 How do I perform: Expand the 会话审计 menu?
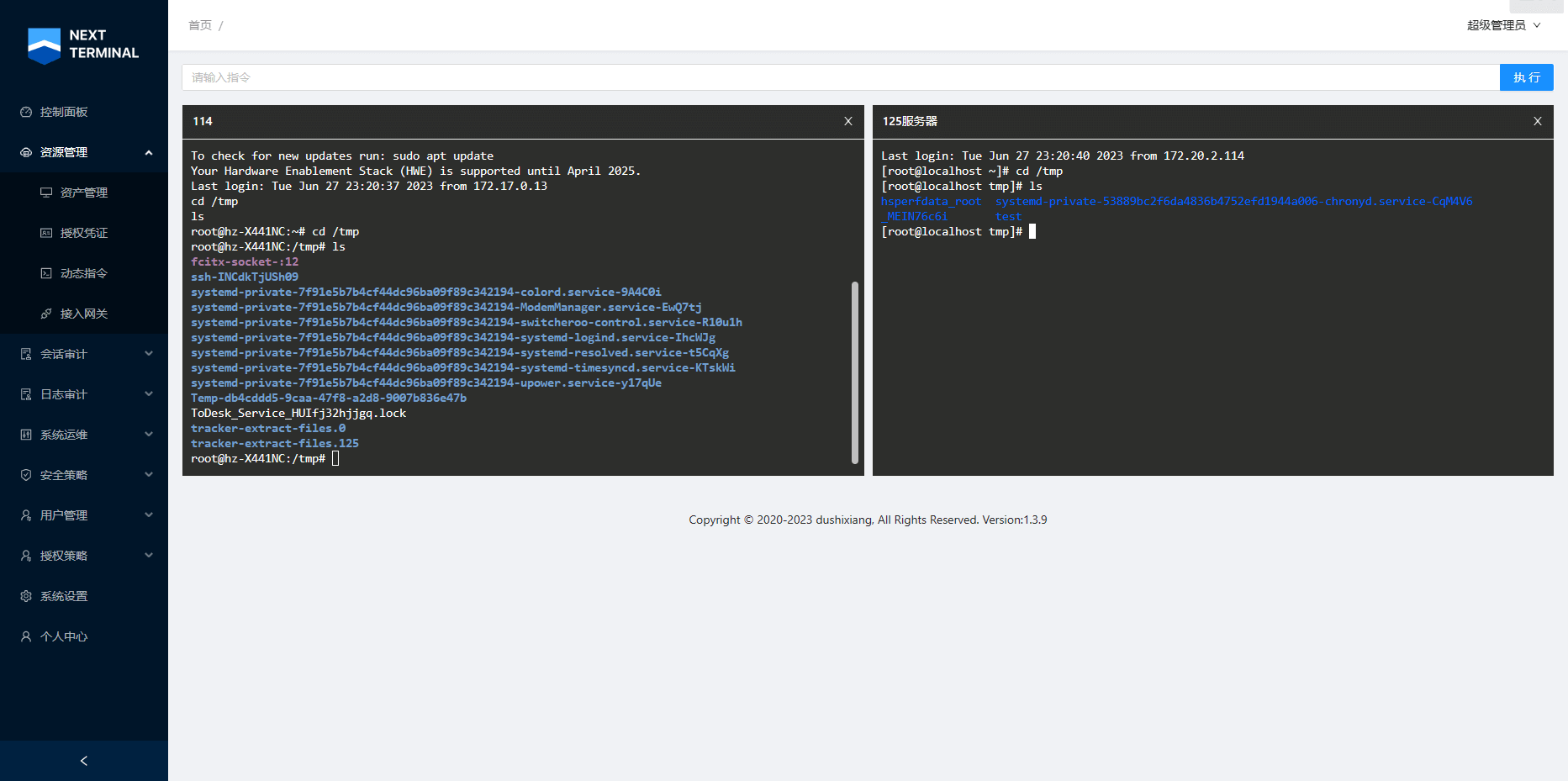(149, 354)
